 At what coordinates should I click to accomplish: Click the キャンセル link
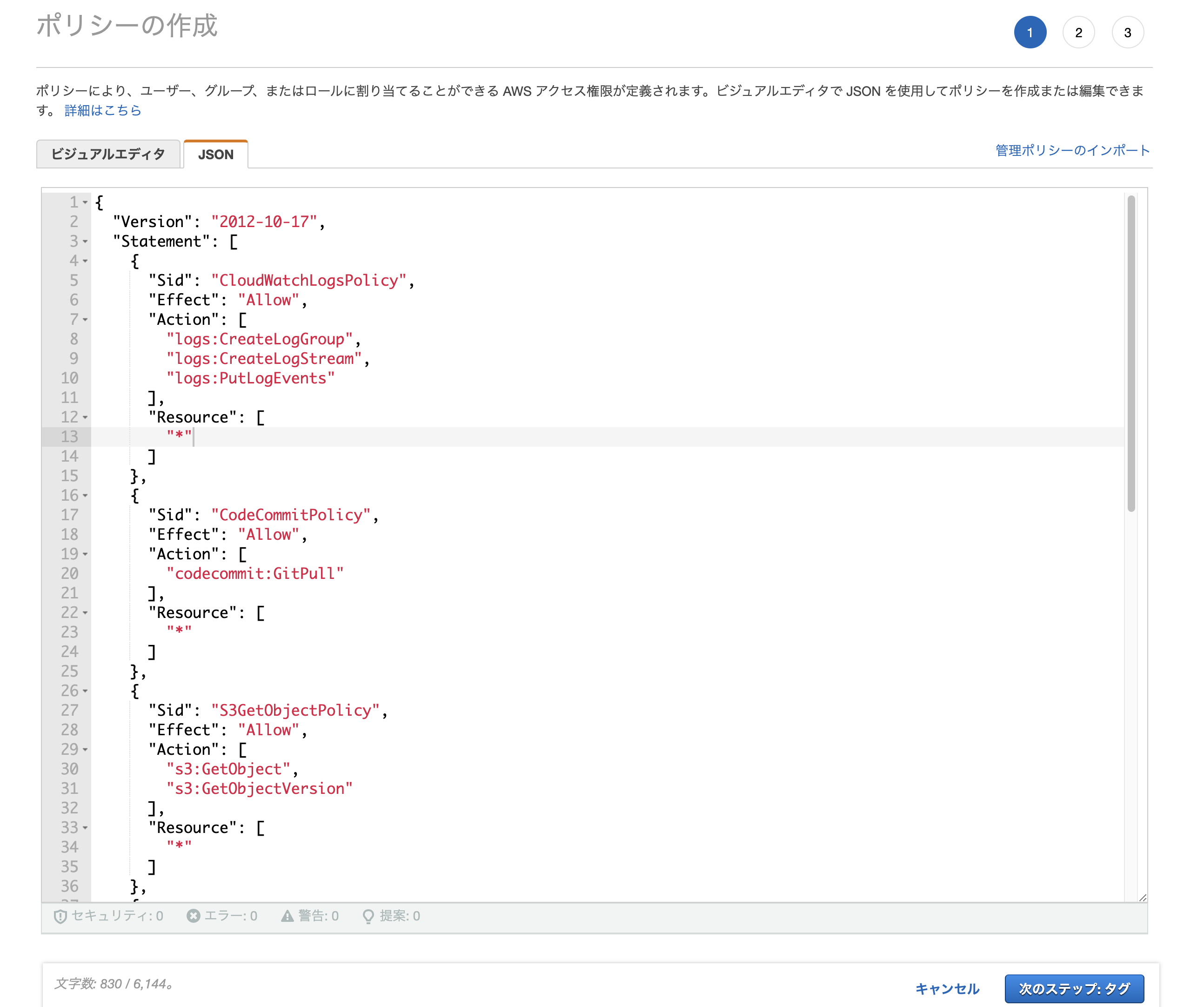coord(948,988)
